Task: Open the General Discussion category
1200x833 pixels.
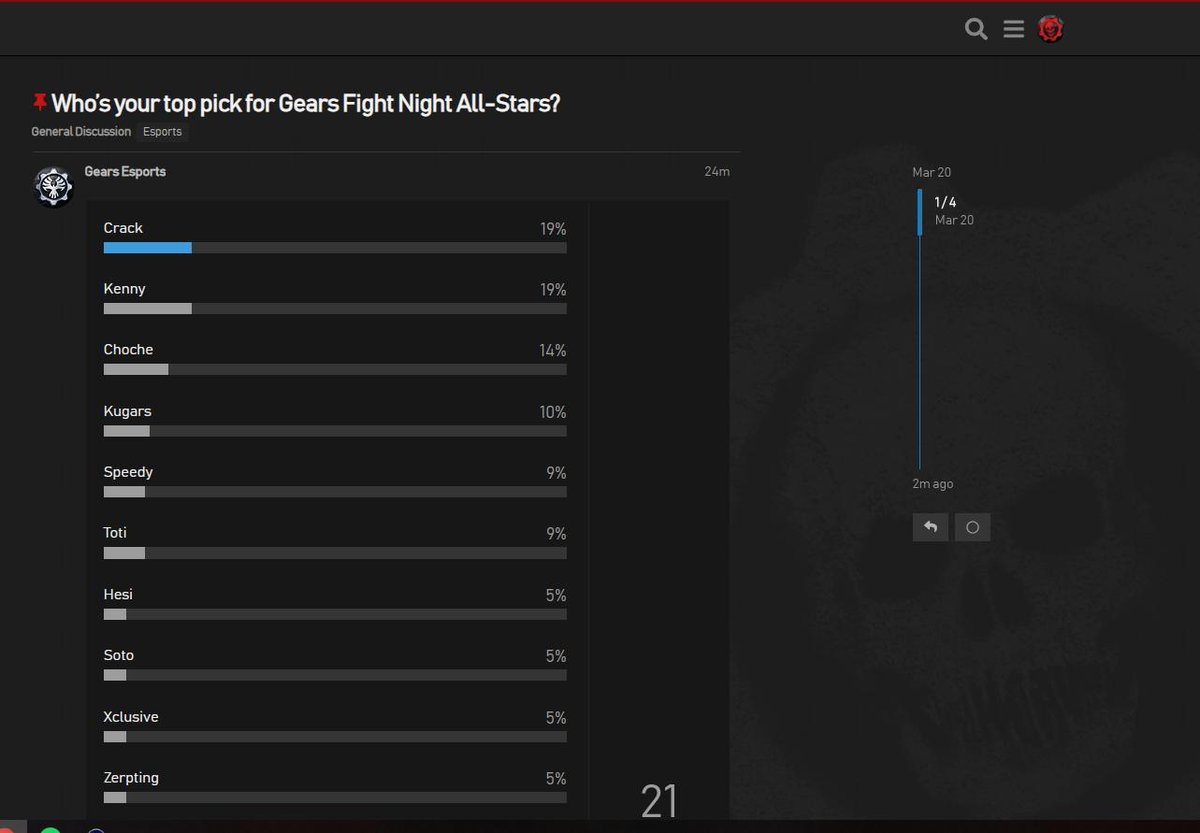Action: click(x=80, y=131)
